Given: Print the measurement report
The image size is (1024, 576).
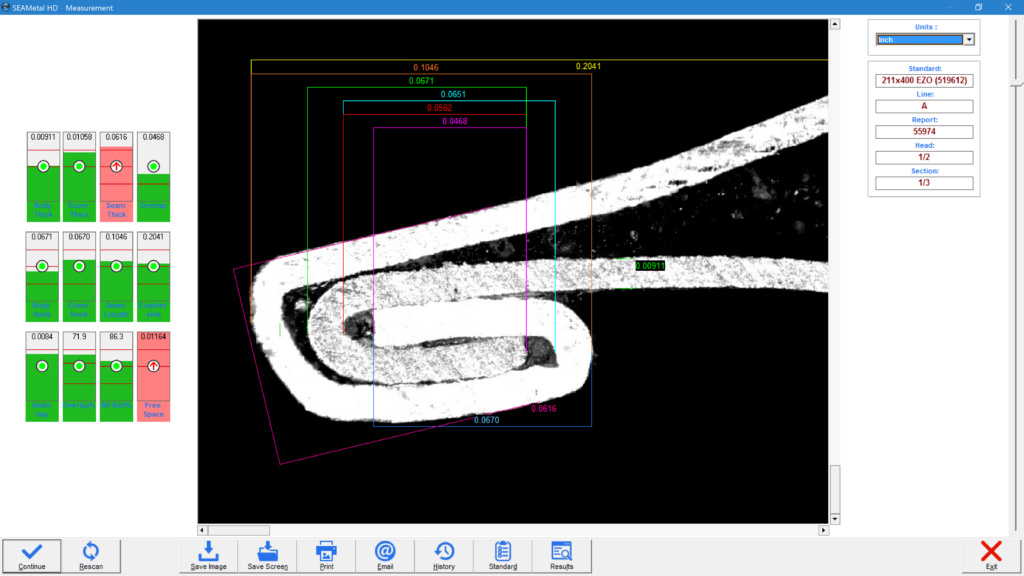Looking at the screenshot, I should [x=326, y=555].
